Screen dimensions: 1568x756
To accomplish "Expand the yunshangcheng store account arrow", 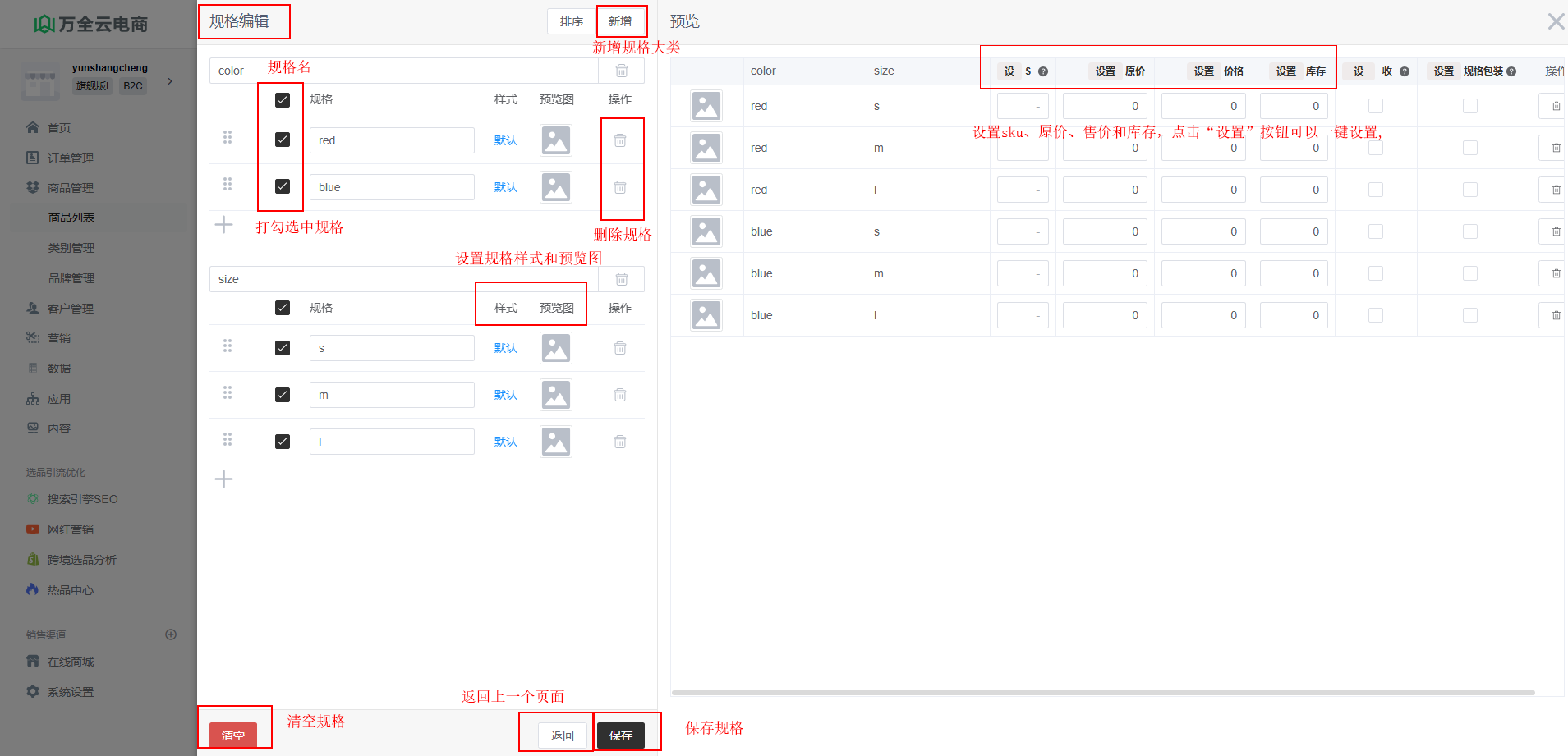I will [x=170, y=80].
